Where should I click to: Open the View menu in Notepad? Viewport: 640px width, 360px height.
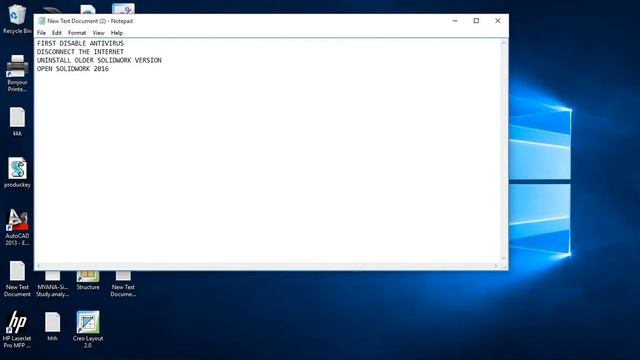pyautogui.click(x=98, y=33)
